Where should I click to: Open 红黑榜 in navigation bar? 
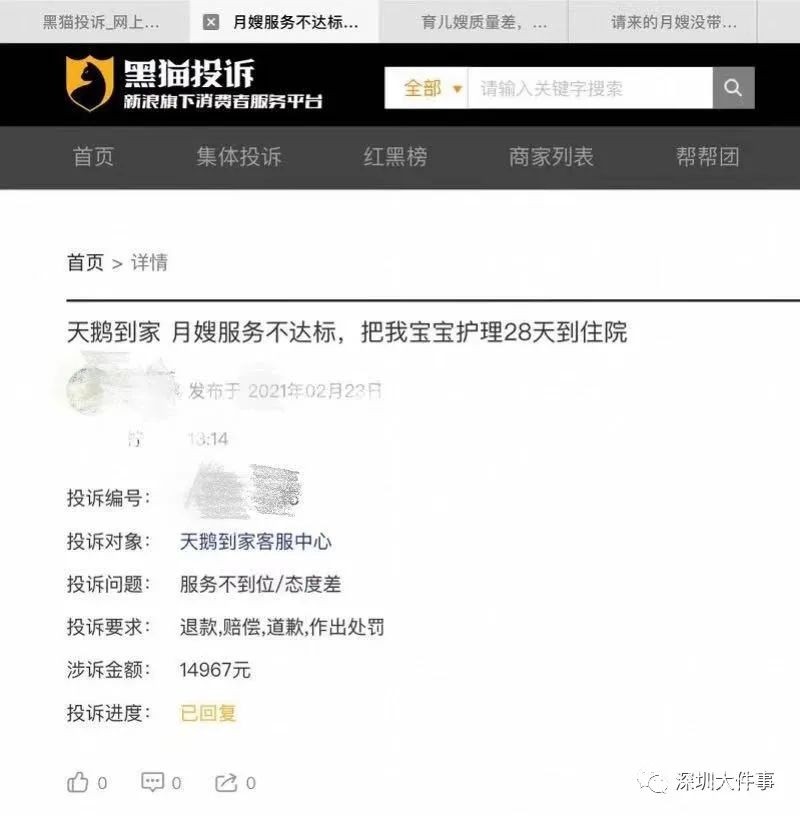pyautogui.click(x=395, y=157)
